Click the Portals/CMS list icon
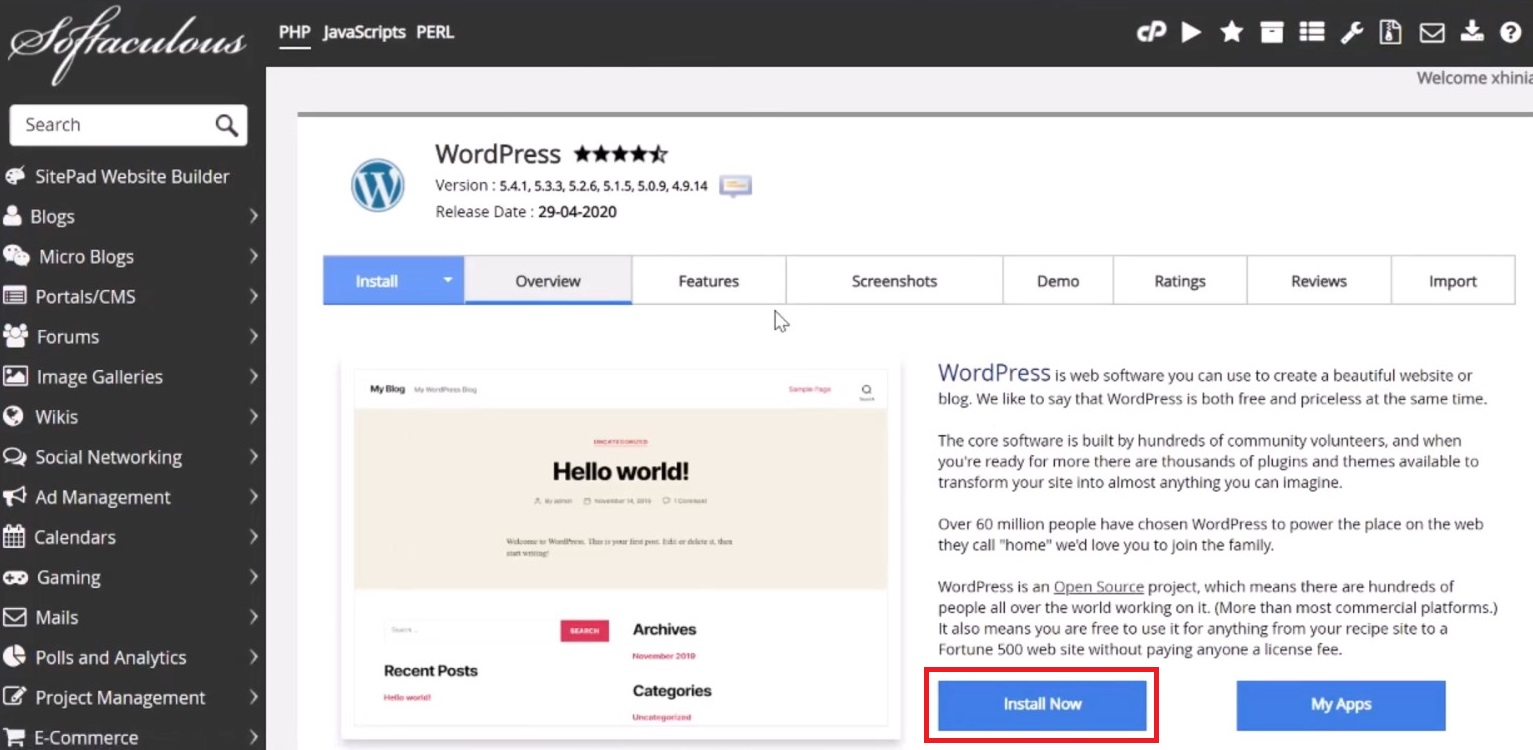The width and height of the screenshot is (1533, 750). [x=14, y=296]
